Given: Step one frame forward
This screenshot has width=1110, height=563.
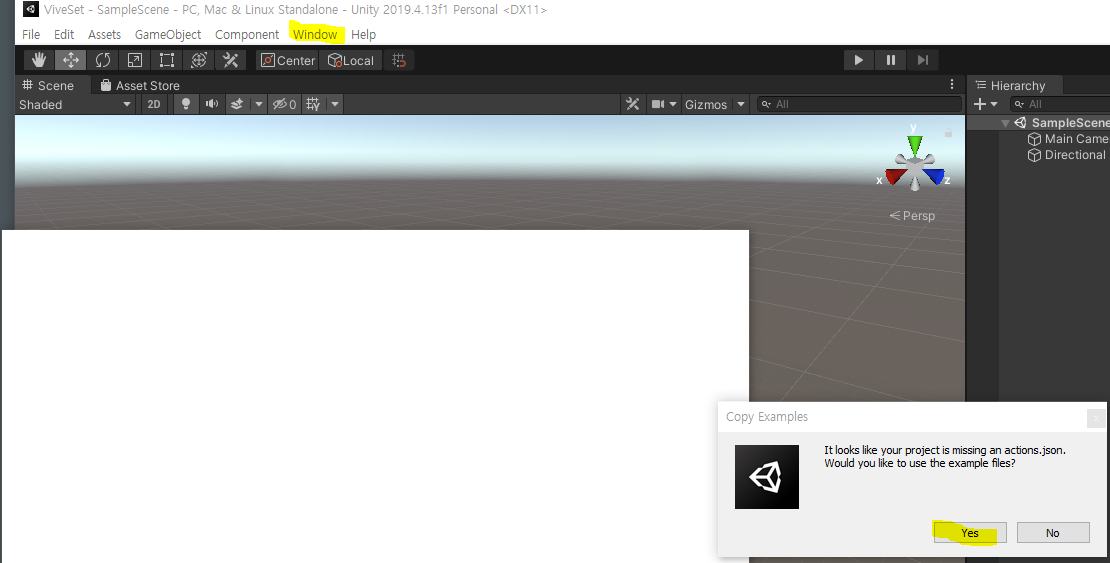Looking at the screenshot, I should [922, 60].
